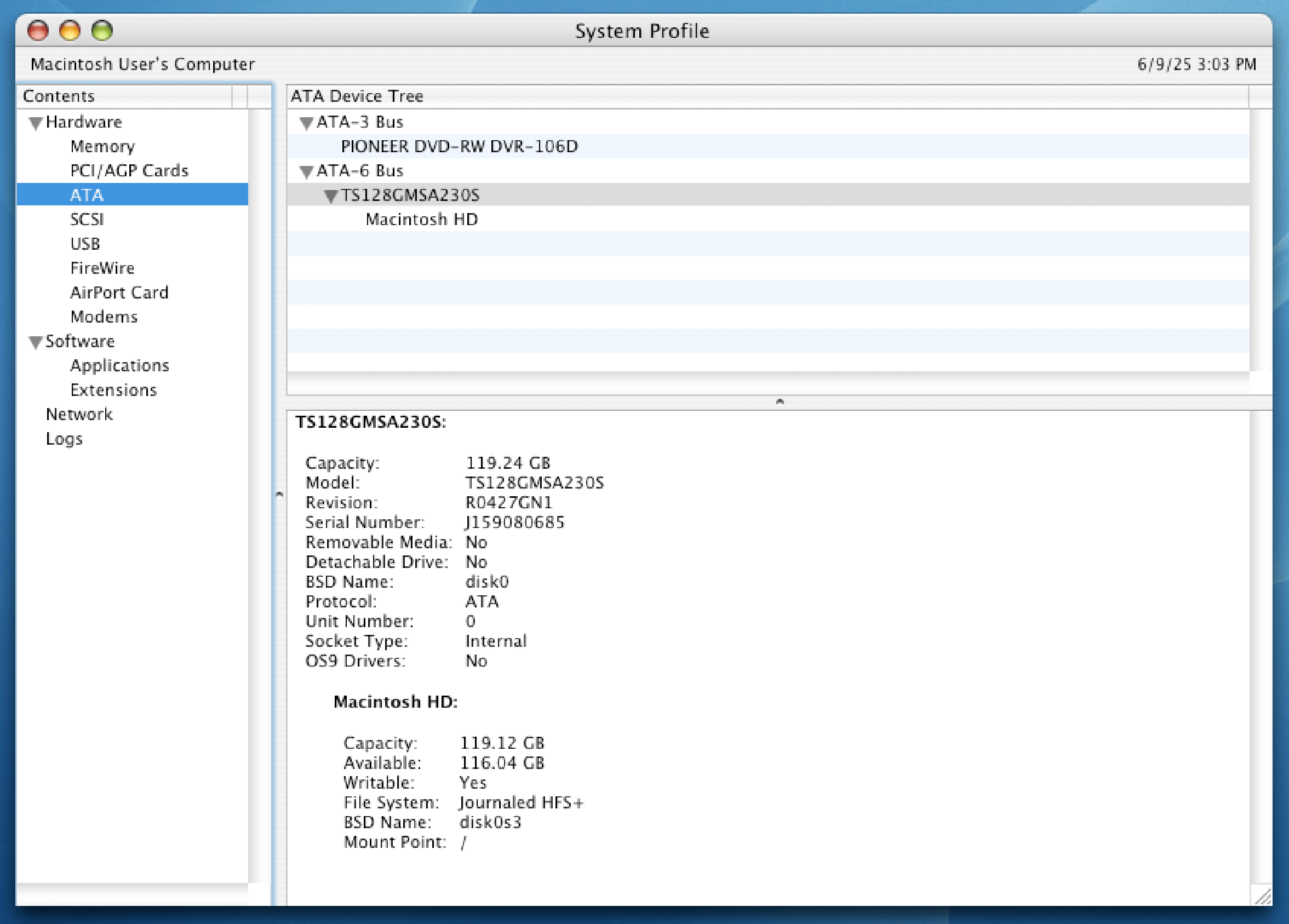
Task: Collapse the Hardware section in Contents
Action: 36,123
